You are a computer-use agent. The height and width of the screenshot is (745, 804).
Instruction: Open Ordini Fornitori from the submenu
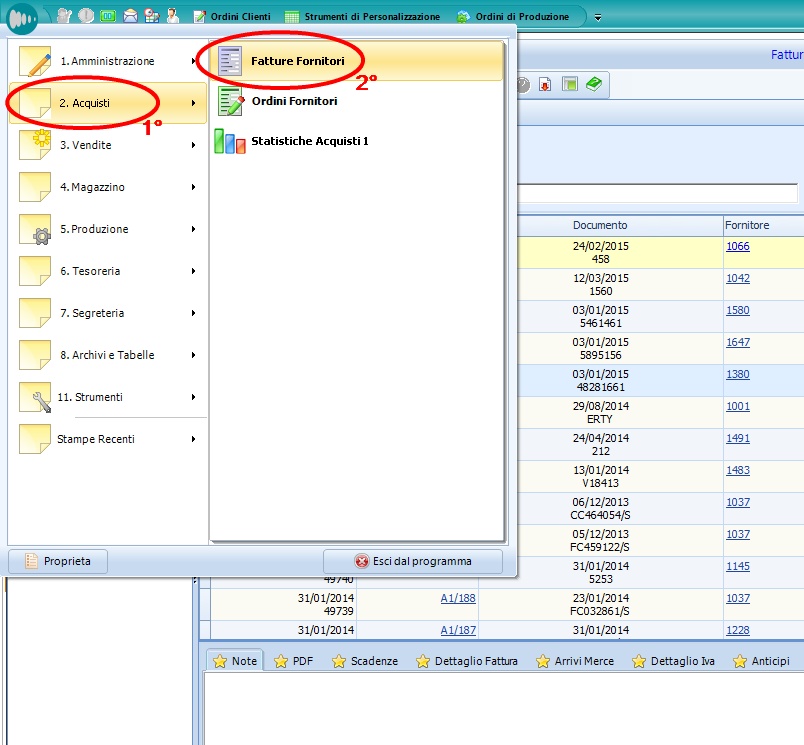tap(293, 101)
